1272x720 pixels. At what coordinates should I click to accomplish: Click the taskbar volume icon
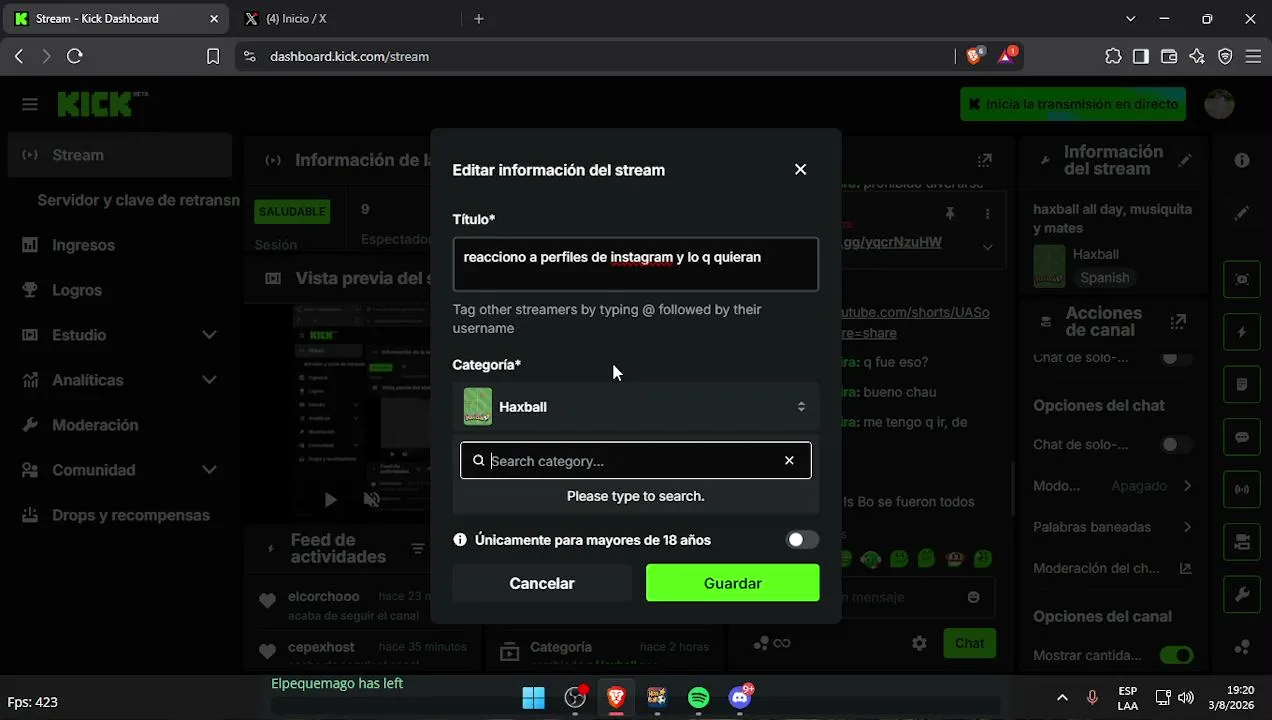[1186, 698]
